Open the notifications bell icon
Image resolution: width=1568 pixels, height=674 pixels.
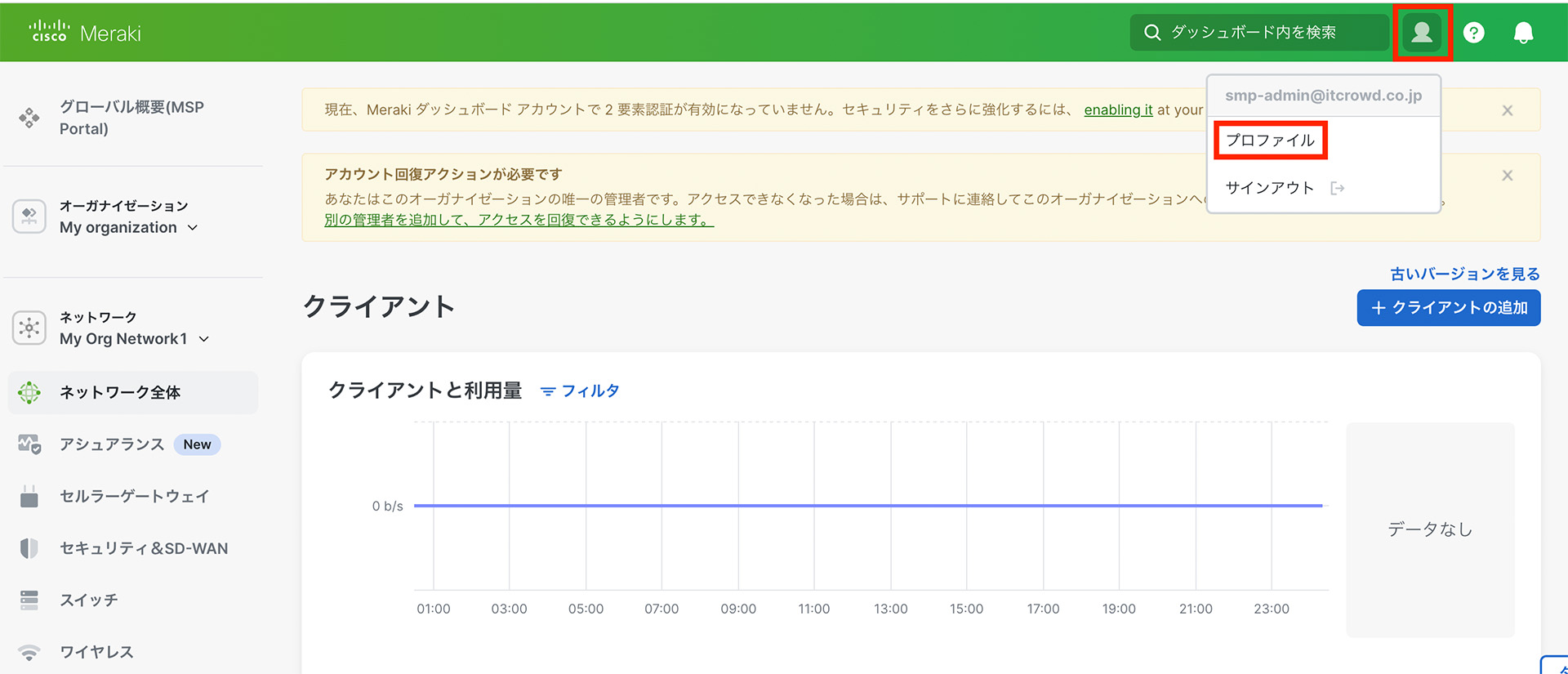[1523, 33]
